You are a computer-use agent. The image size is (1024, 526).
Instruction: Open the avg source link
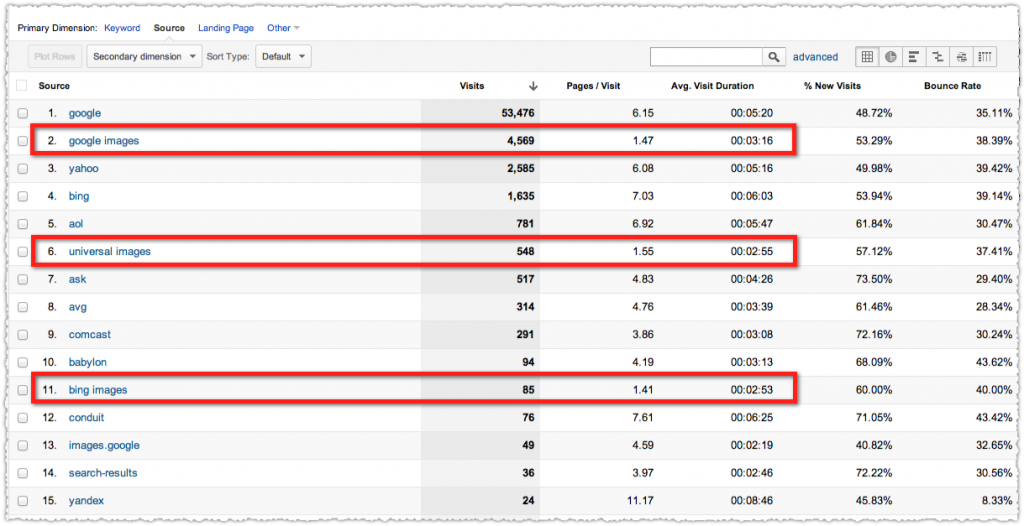[x=78, y=307]
